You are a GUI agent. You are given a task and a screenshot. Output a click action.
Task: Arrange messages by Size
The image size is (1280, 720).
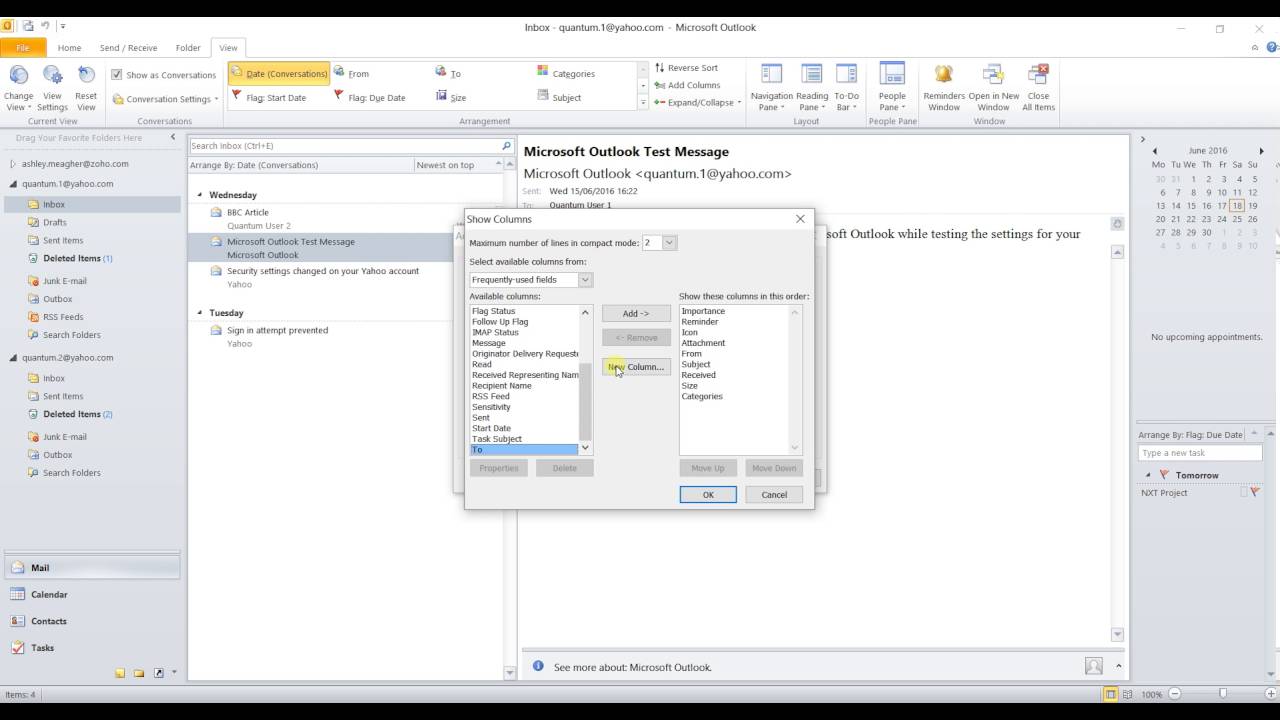(x=451, y=97)
